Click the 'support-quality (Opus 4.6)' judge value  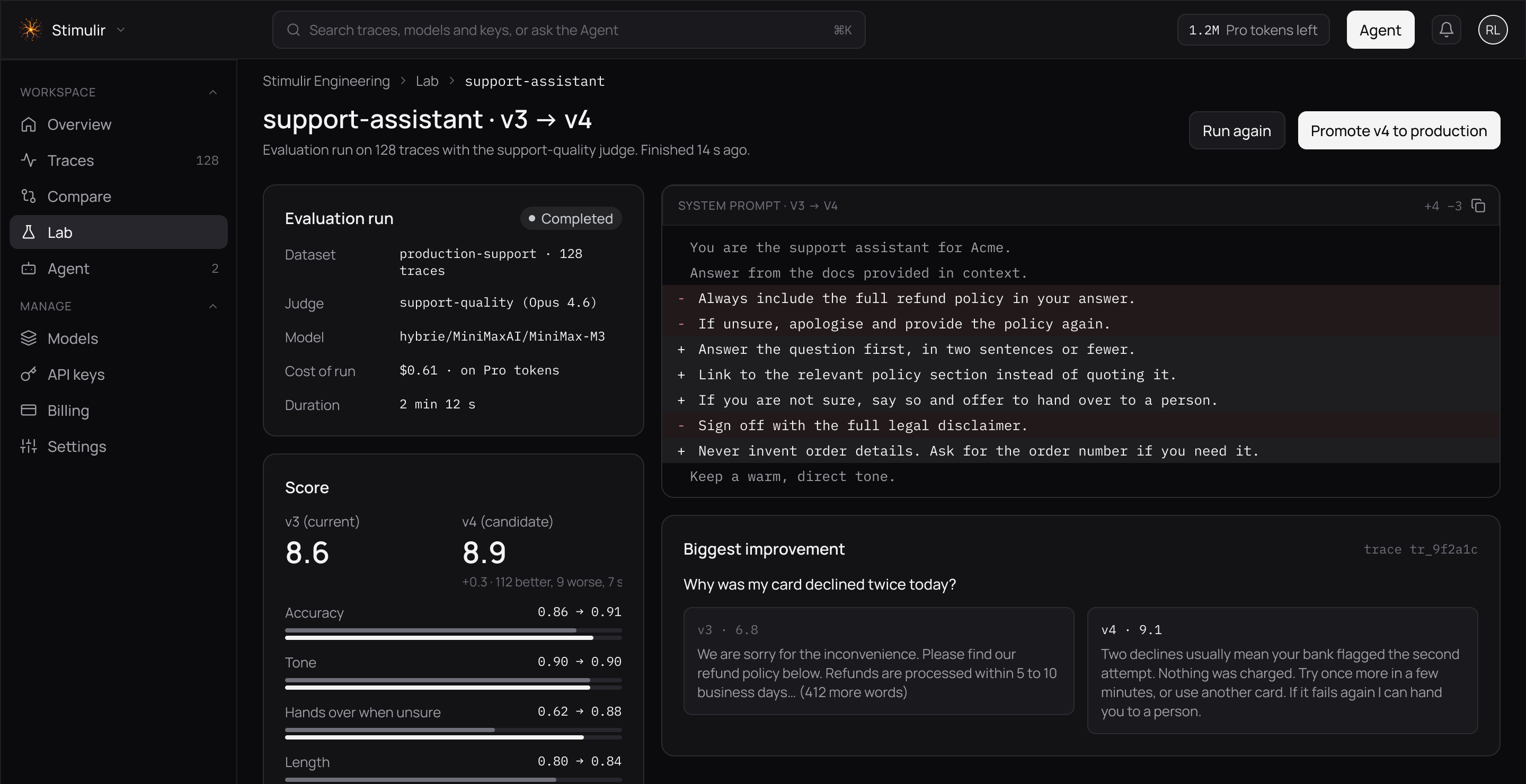tap(498, 302)
